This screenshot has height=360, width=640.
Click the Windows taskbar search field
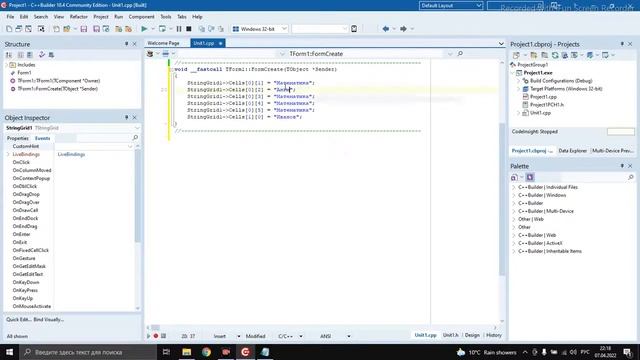[88, 352]
